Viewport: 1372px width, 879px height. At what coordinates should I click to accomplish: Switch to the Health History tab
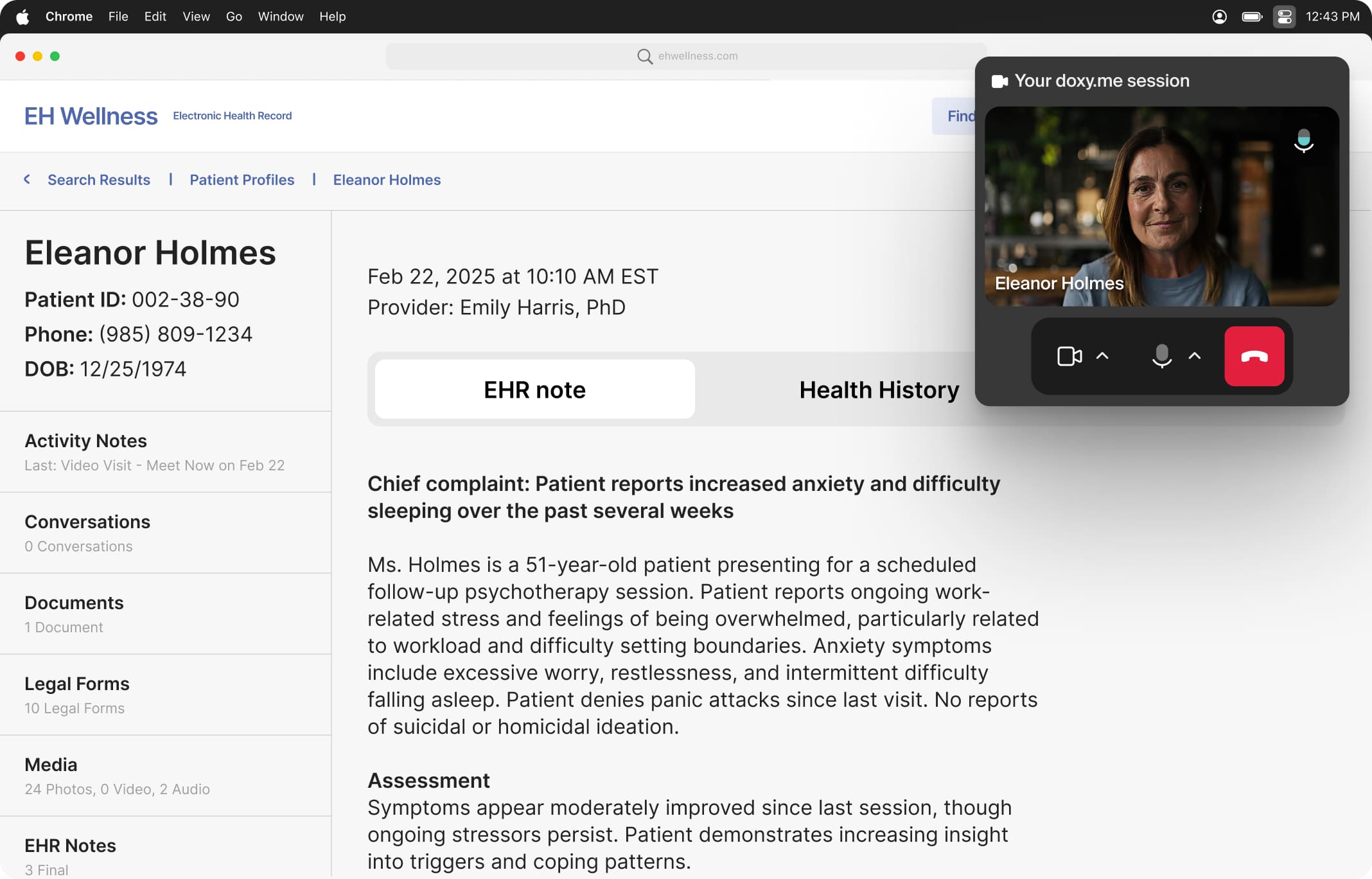point(879,390)
